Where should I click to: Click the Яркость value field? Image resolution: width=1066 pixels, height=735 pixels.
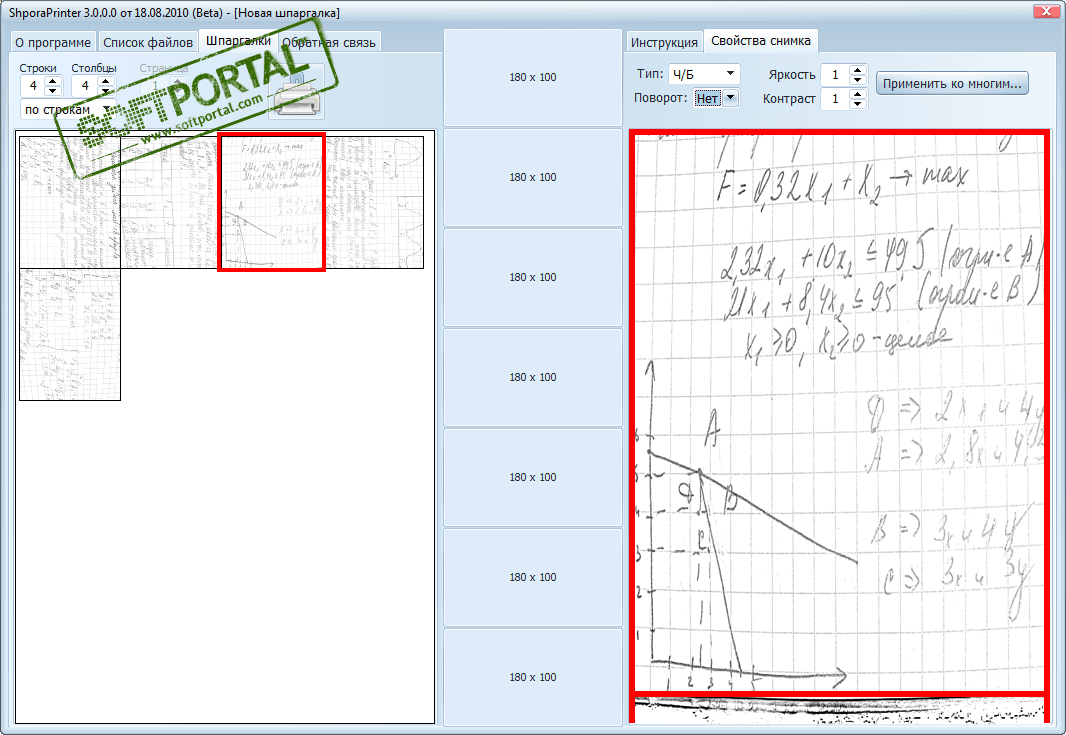836,74
